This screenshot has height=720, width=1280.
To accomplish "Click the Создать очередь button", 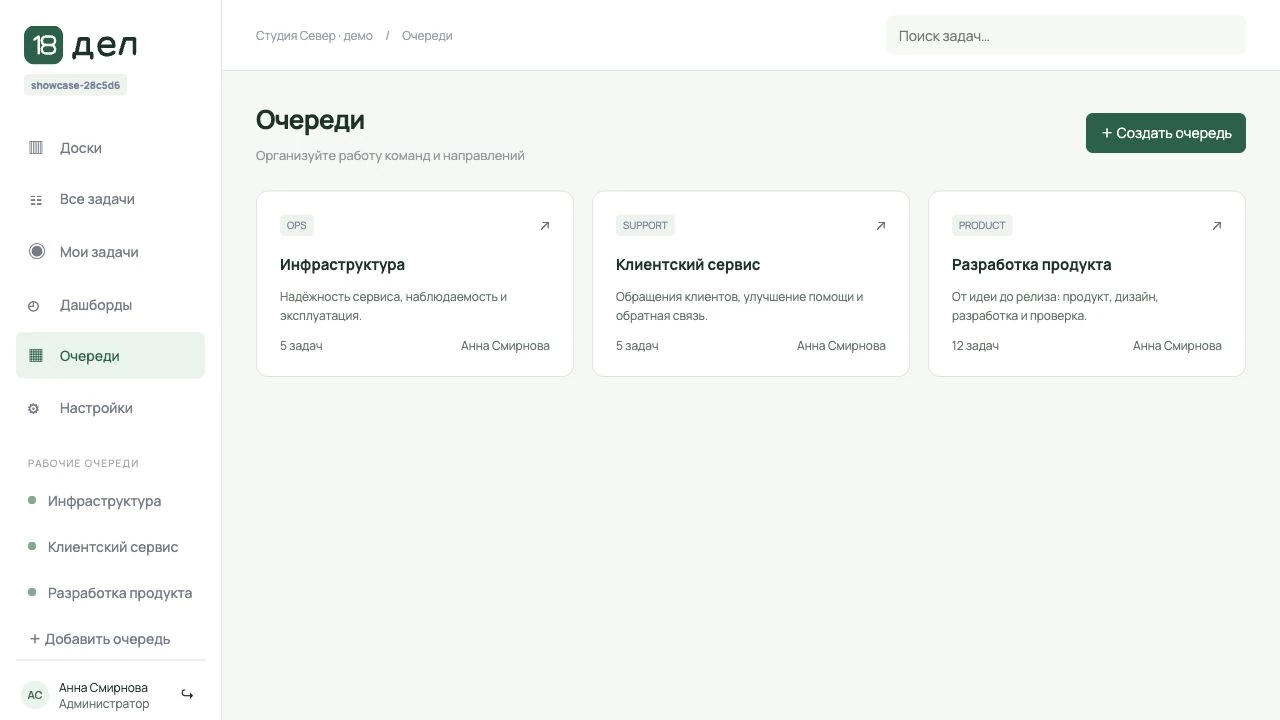I will 1166,133.
